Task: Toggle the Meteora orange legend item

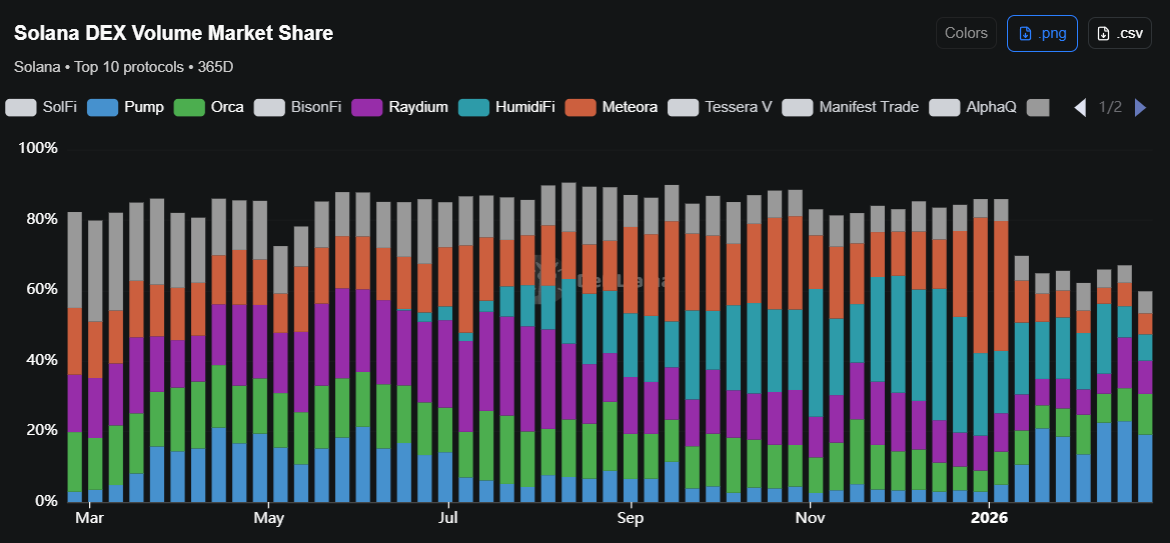Action: (x=612, y=107)
